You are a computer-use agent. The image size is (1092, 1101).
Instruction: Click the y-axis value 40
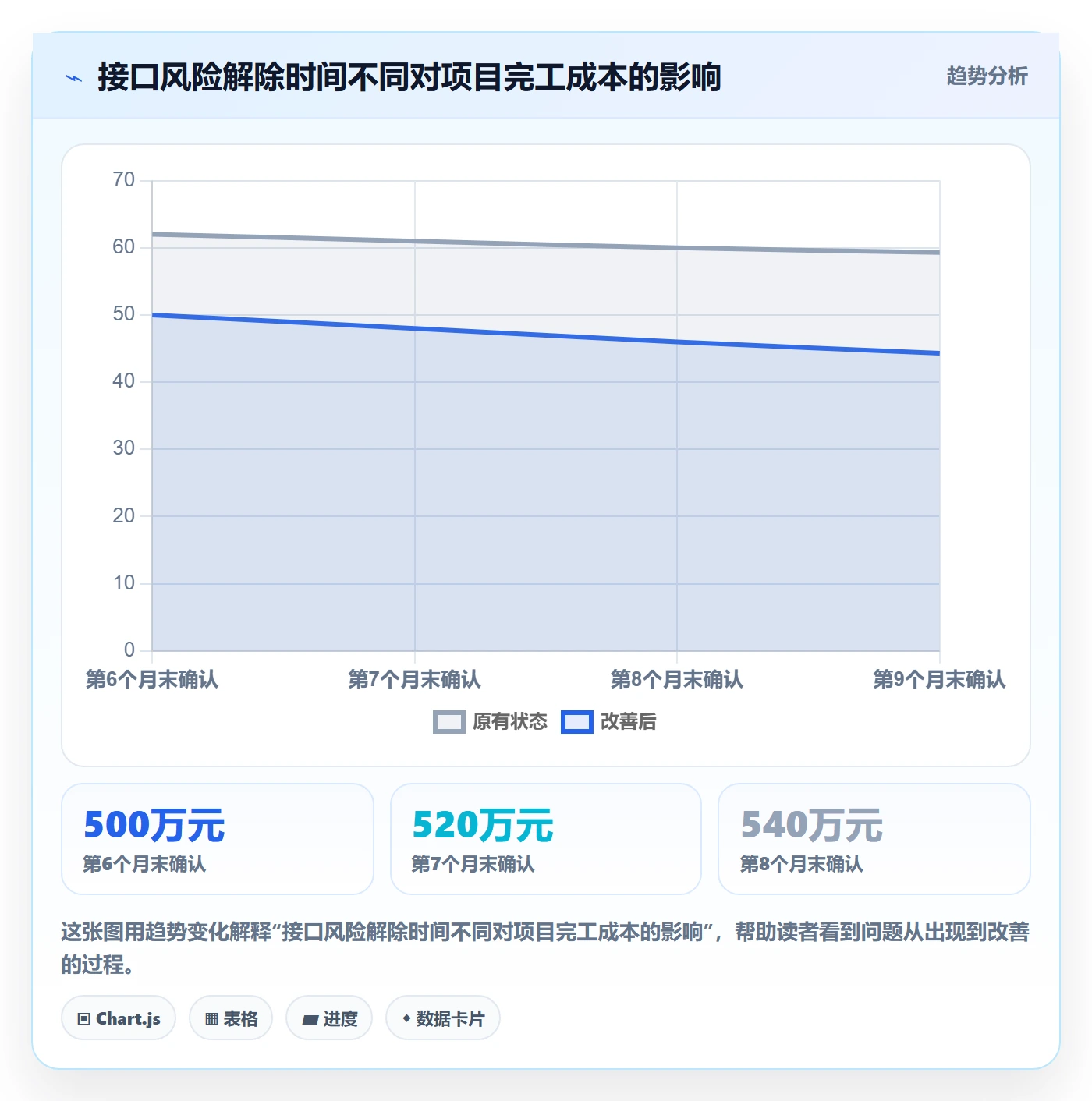click(124, 381)
